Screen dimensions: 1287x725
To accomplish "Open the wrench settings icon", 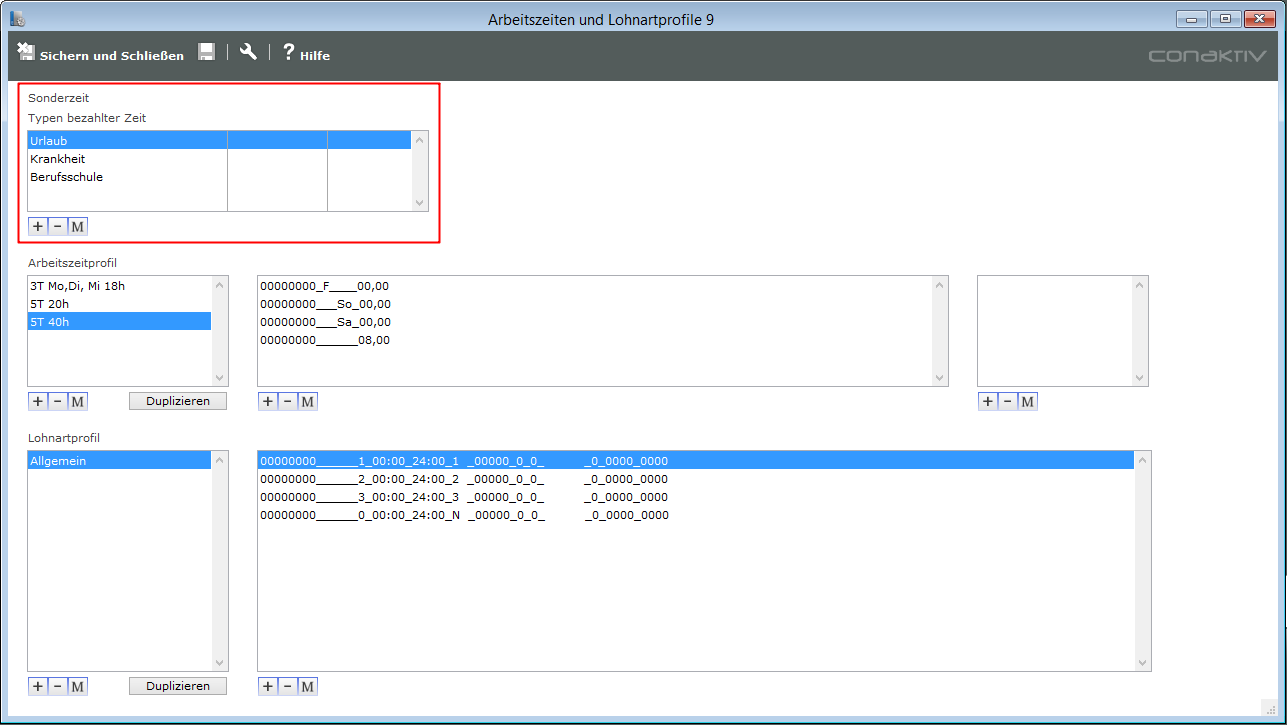I will pyautogui.click(x=248, y=53).
